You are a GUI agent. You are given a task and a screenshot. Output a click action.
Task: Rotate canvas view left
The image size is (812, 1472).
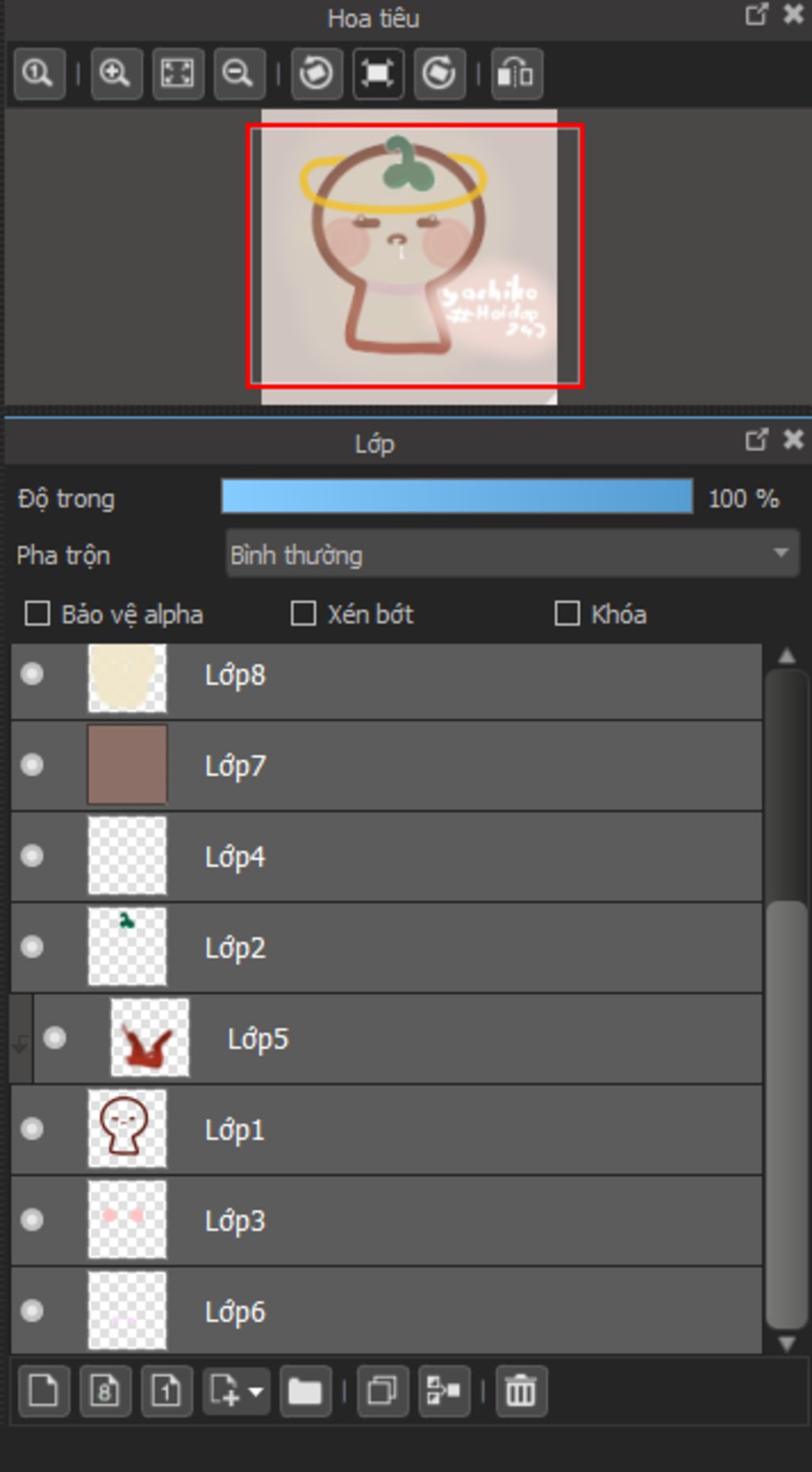coord(316,74)
